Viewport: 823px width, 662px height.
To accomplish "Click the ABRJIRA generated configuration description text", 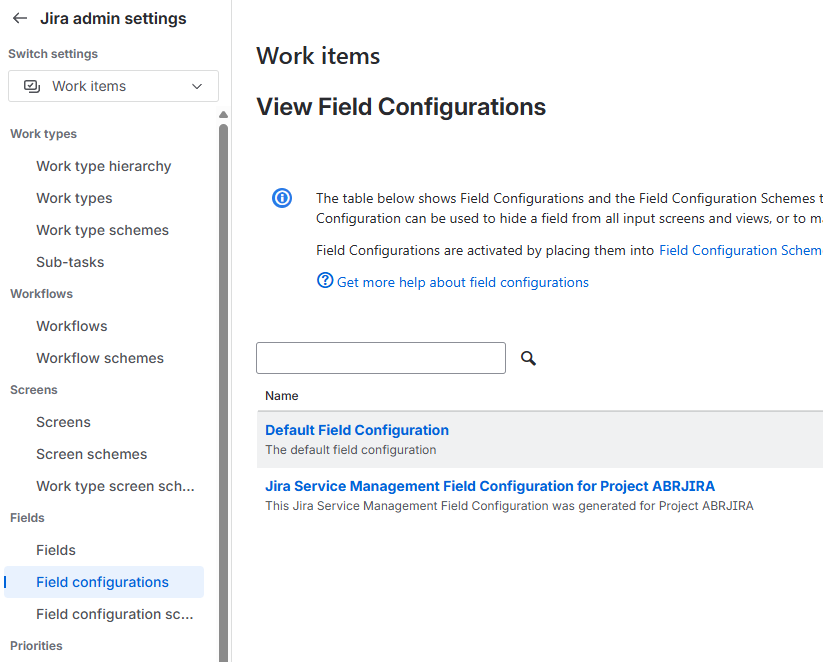I will (x=509, y=506).
